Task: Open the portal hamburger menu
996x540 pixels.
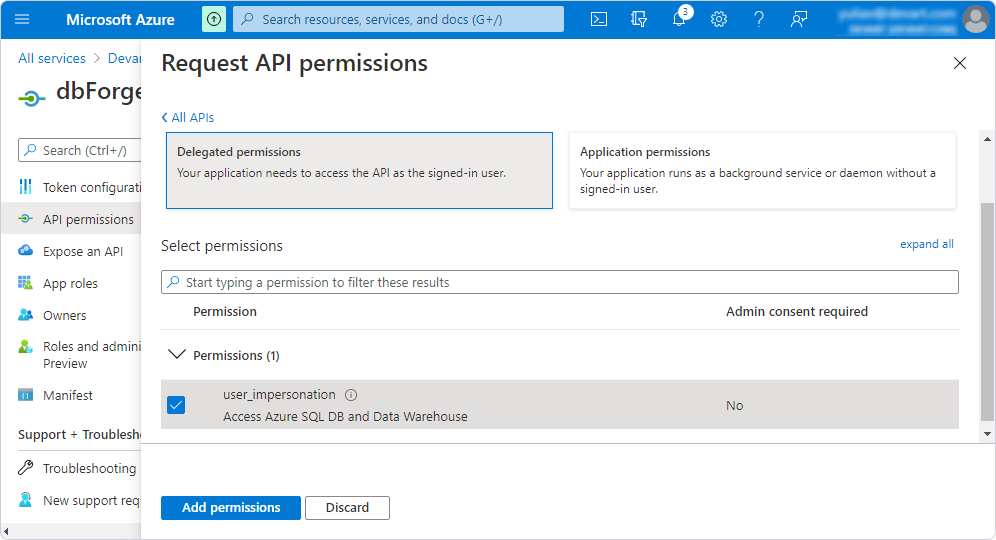Action: (x=22, y=19)
